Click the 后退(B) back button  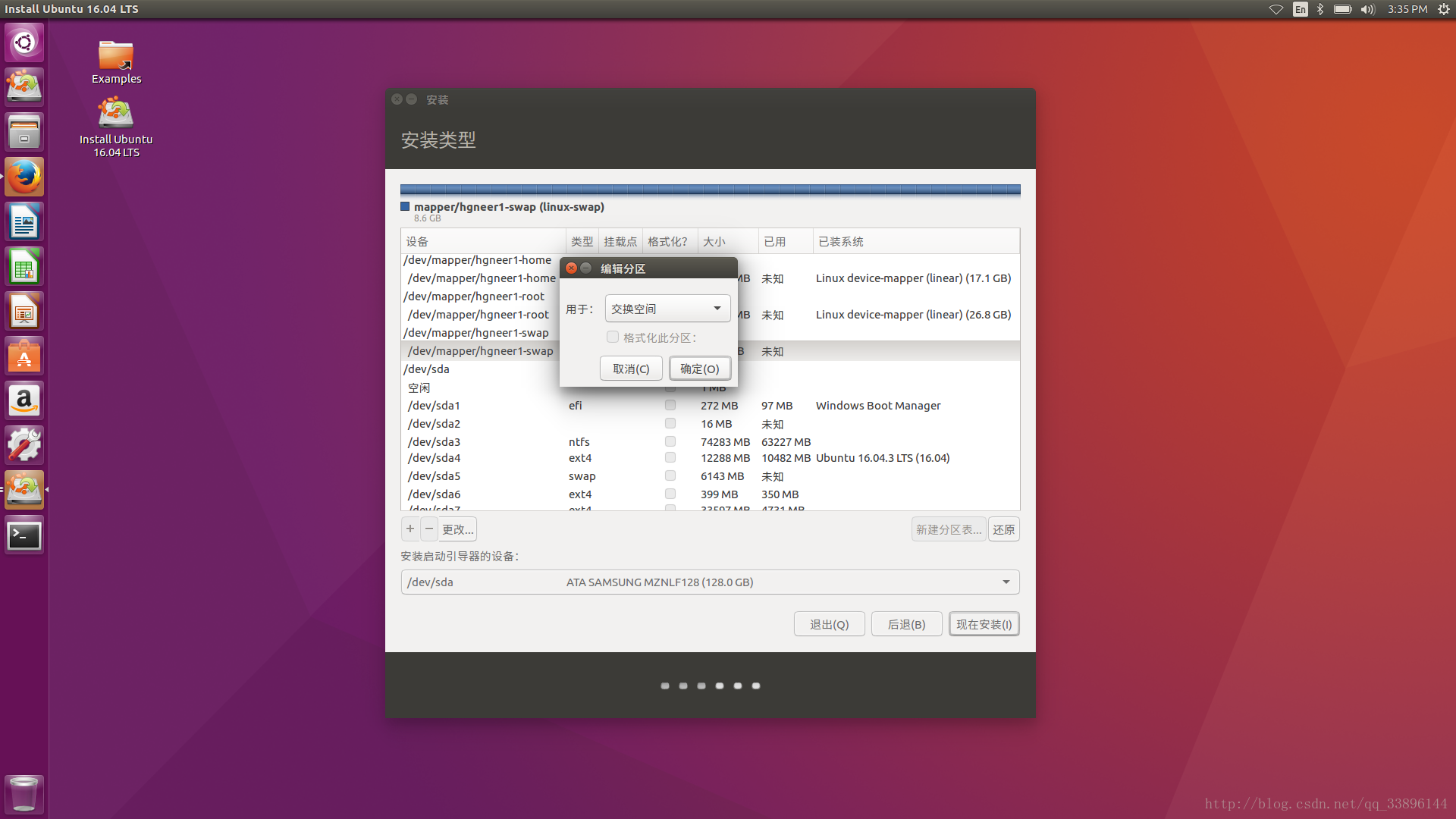click(906, 624)
